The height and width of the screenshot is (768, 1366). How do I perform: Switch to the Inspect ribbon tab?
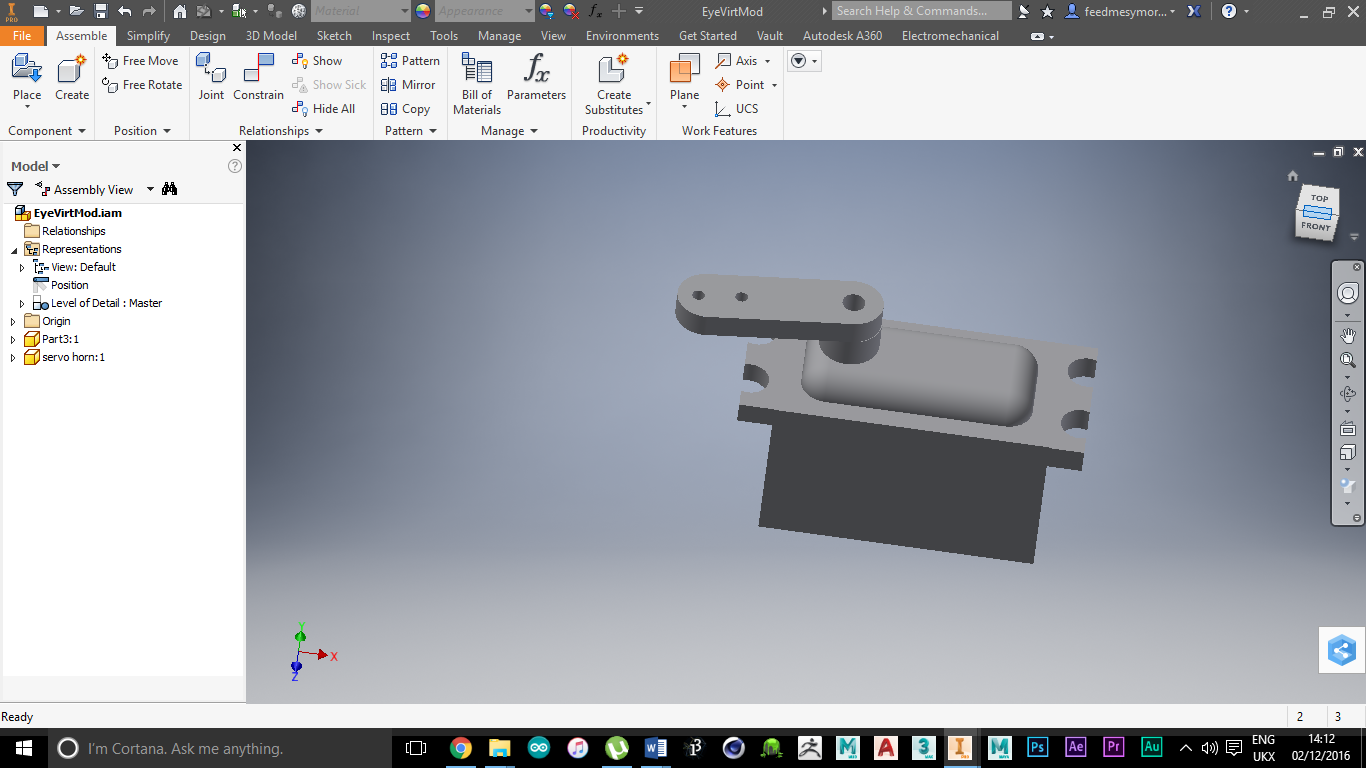391,36
